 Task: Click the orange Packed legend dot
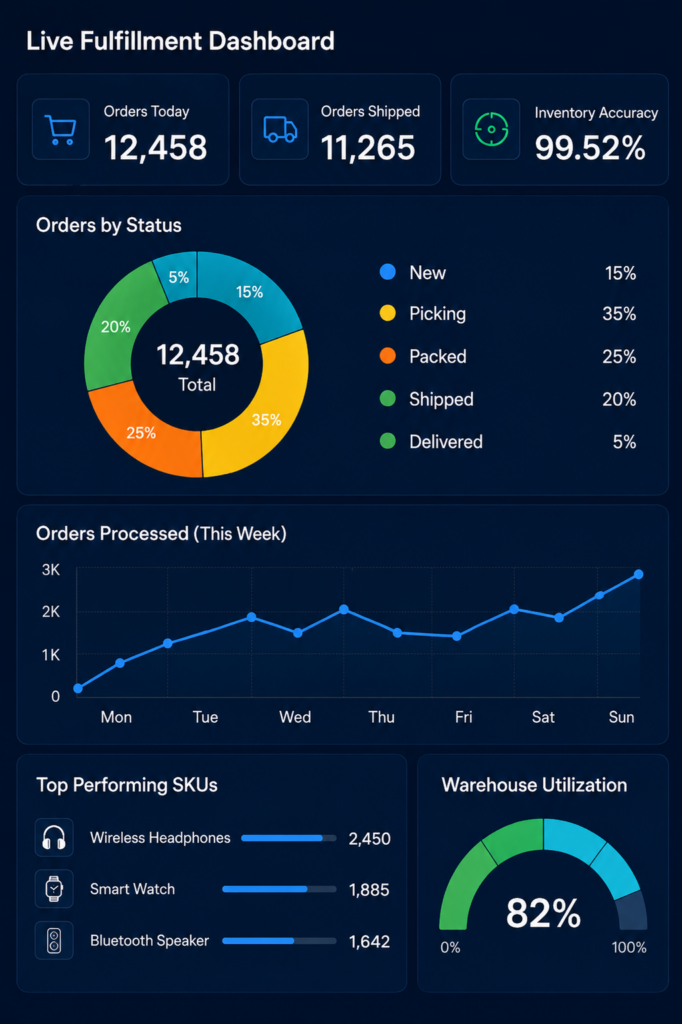(388, 356)
